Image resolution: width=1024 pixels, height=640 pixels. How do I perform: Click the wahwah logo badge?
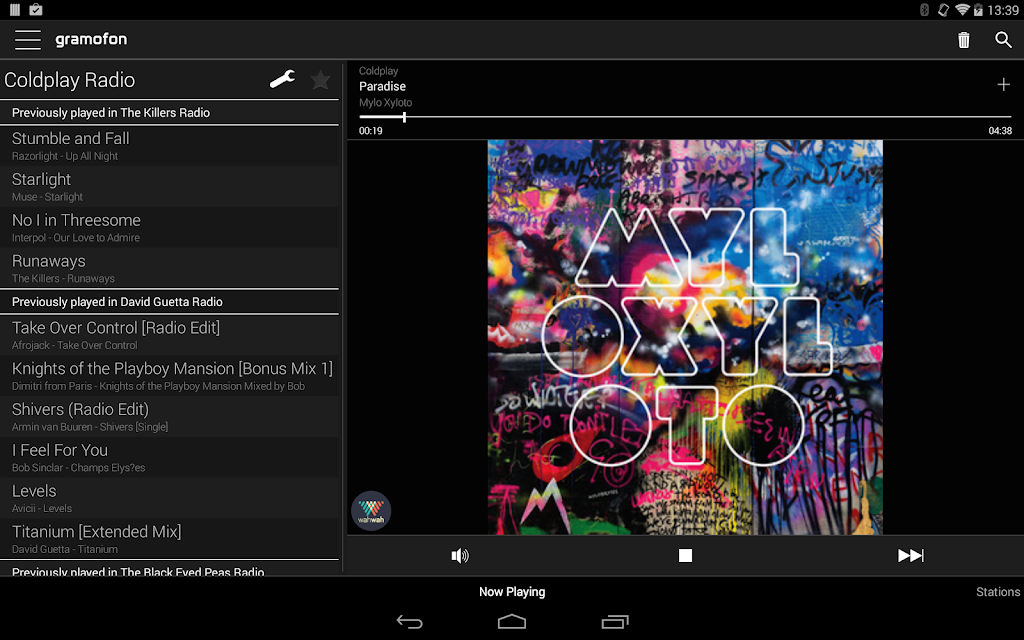[x=371, y=511]
